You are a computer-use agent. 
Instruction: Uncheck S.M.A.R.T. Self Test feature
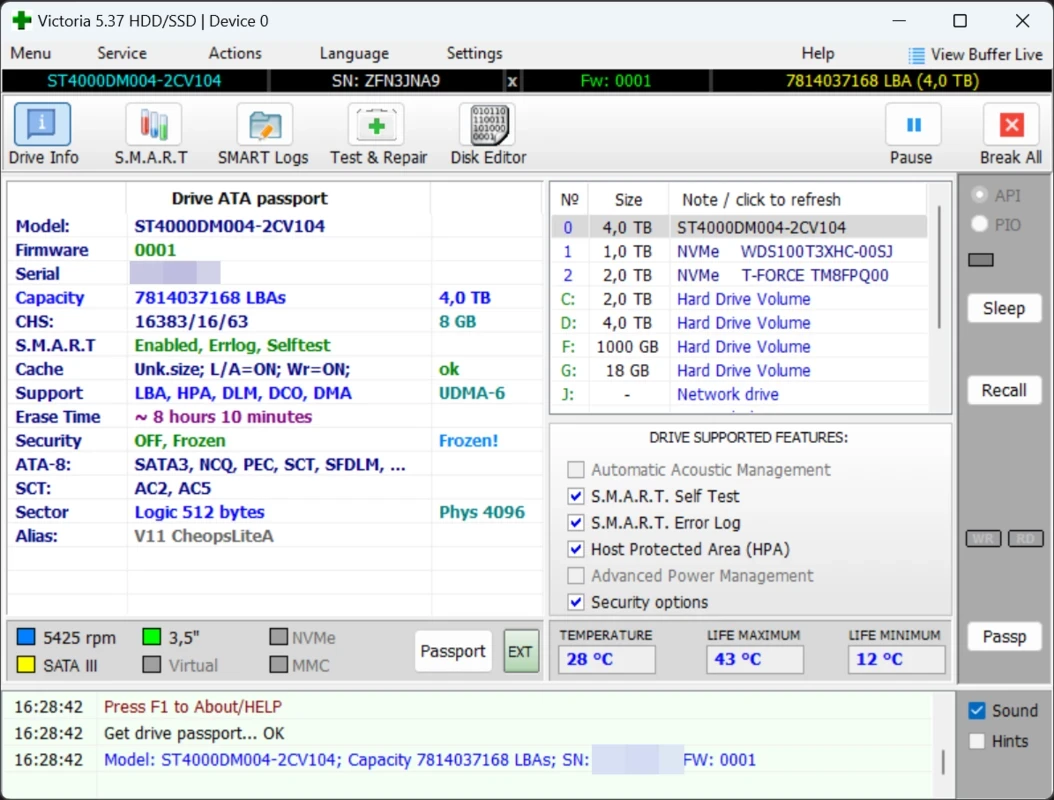pyautogui.click(x=575, y=496)
